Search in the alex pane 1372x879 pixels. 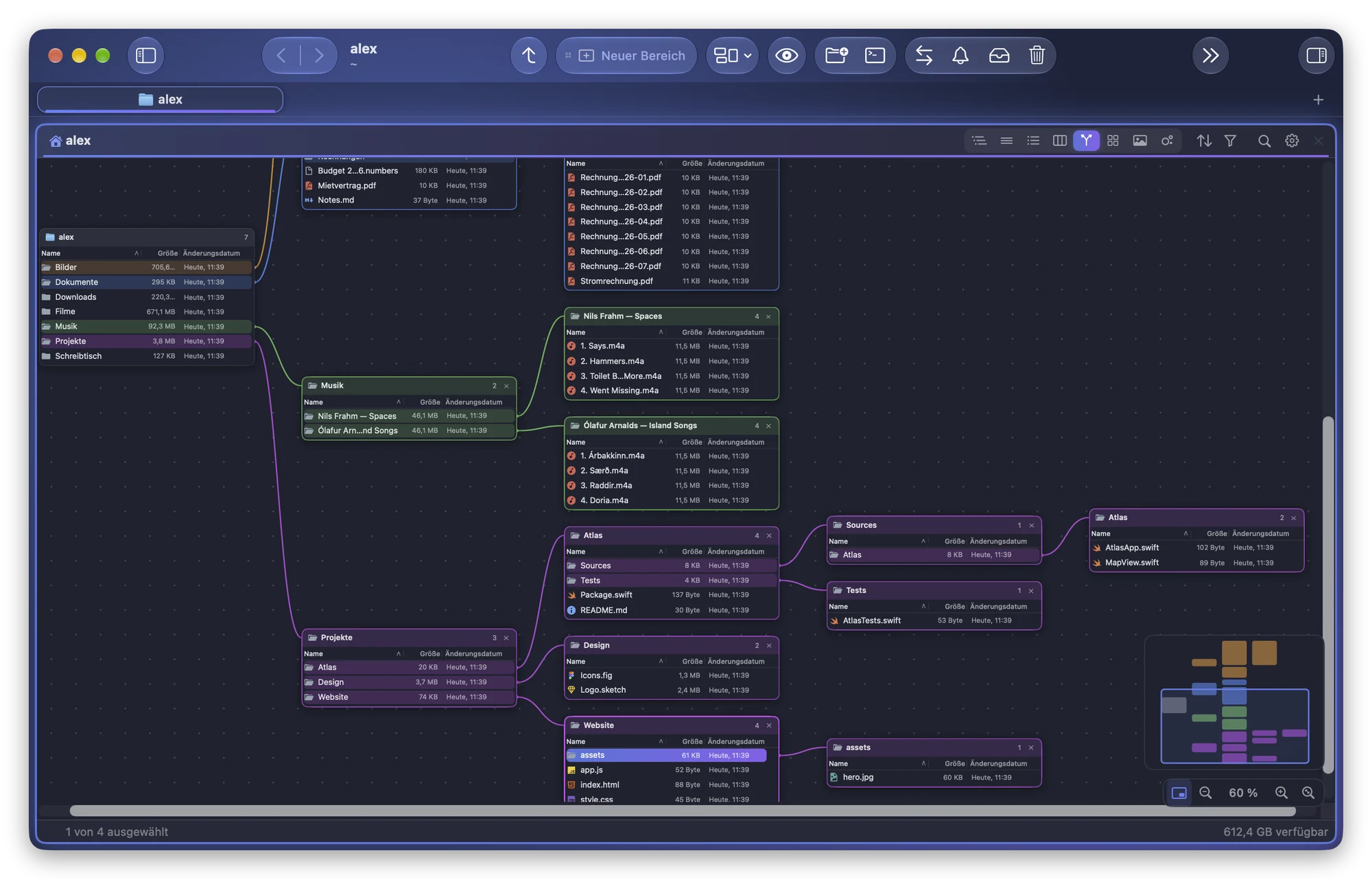tap(1264, 141)
